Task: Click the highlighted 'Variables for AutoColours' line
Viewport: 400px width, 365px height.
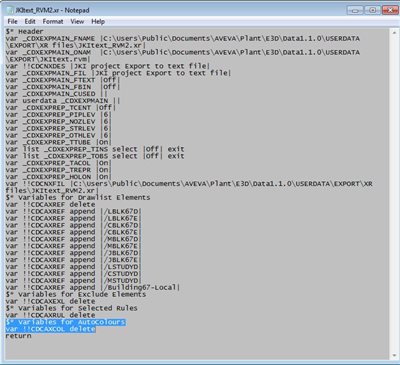Action: (66, 322)
